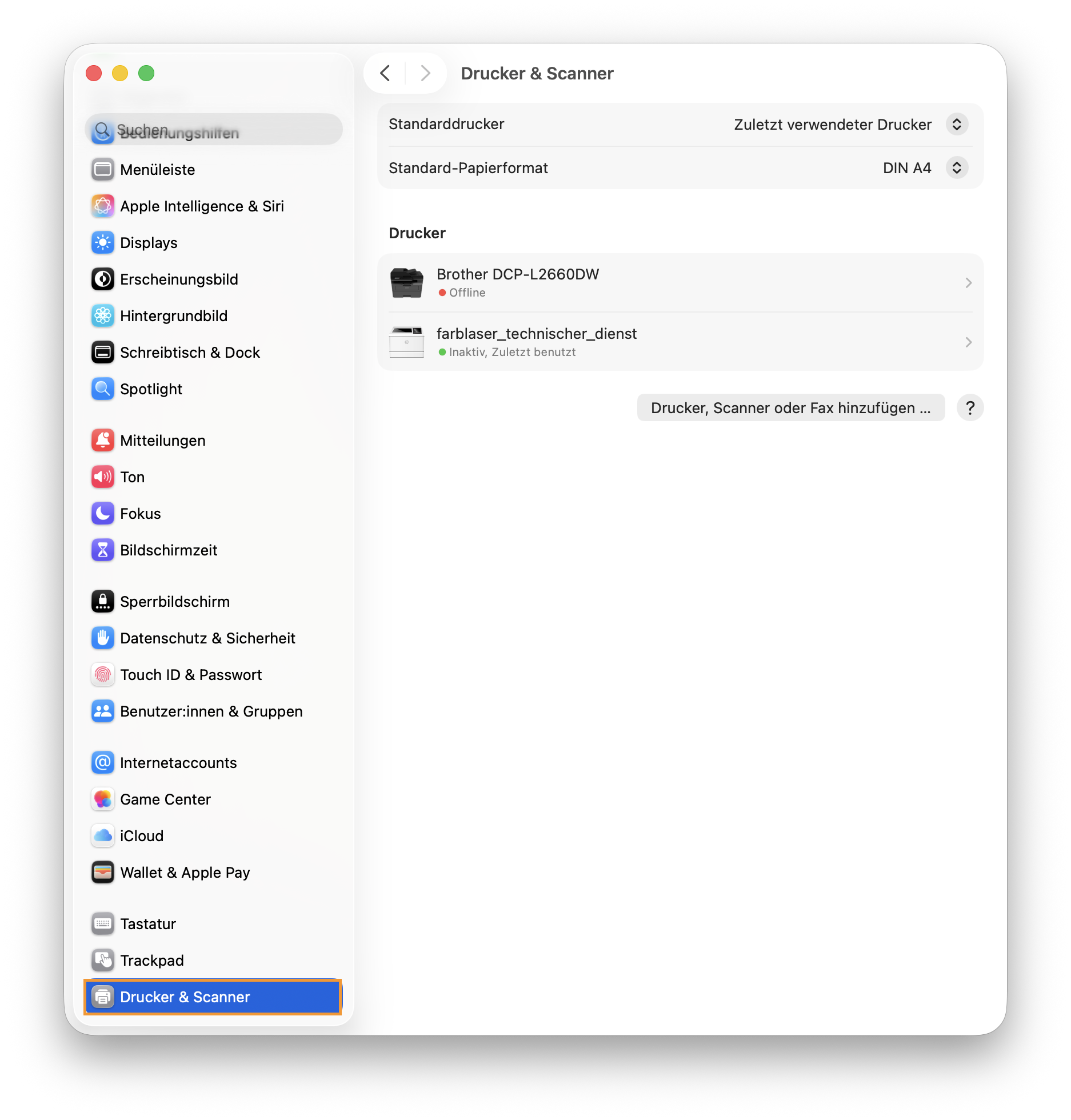
Task: Click the Fokus moon icon
Action: tap(103, 514)
